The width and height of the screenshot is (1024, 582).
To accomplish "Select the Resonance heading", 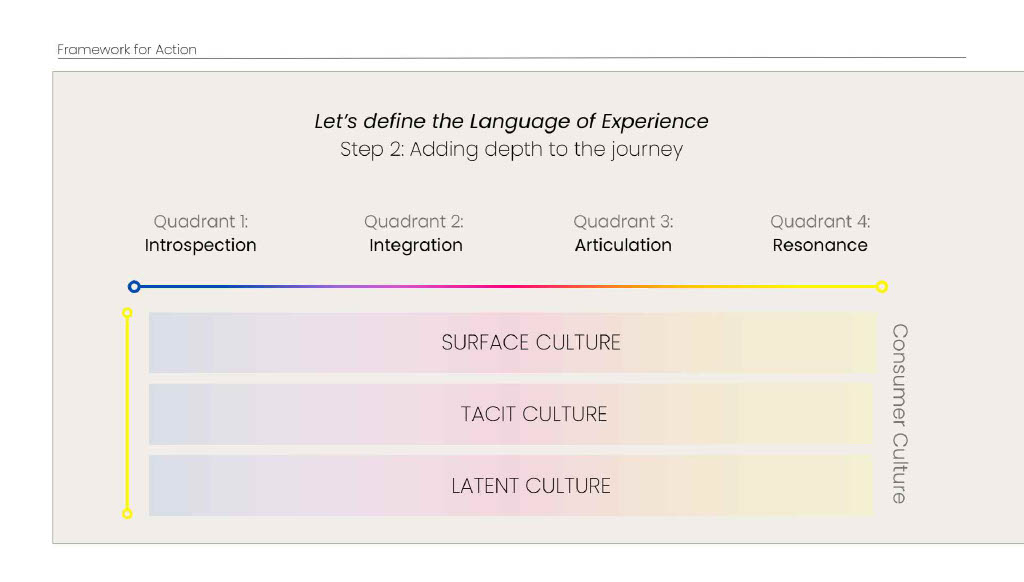I will (820, 245).
